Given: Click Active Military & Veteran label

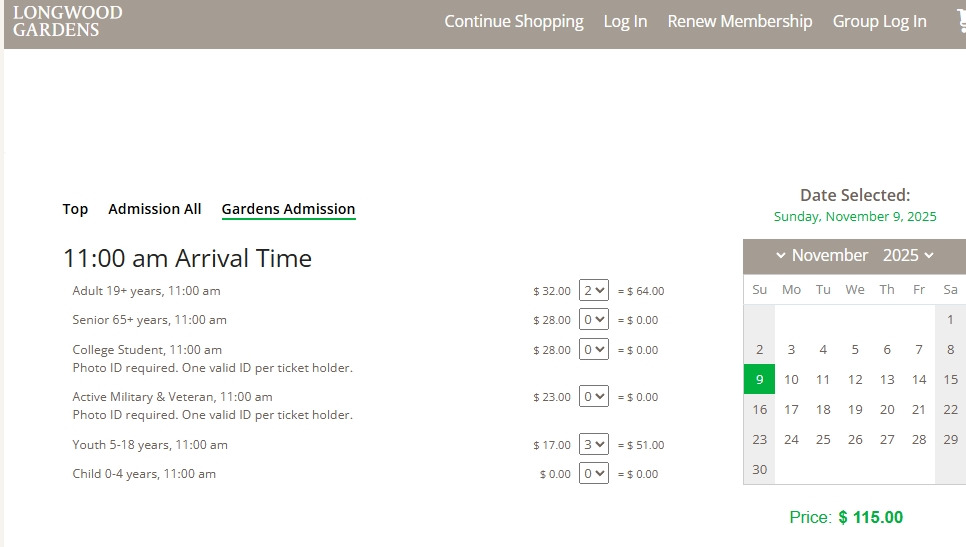Looking at the screenshot, I should click(172, 397).
